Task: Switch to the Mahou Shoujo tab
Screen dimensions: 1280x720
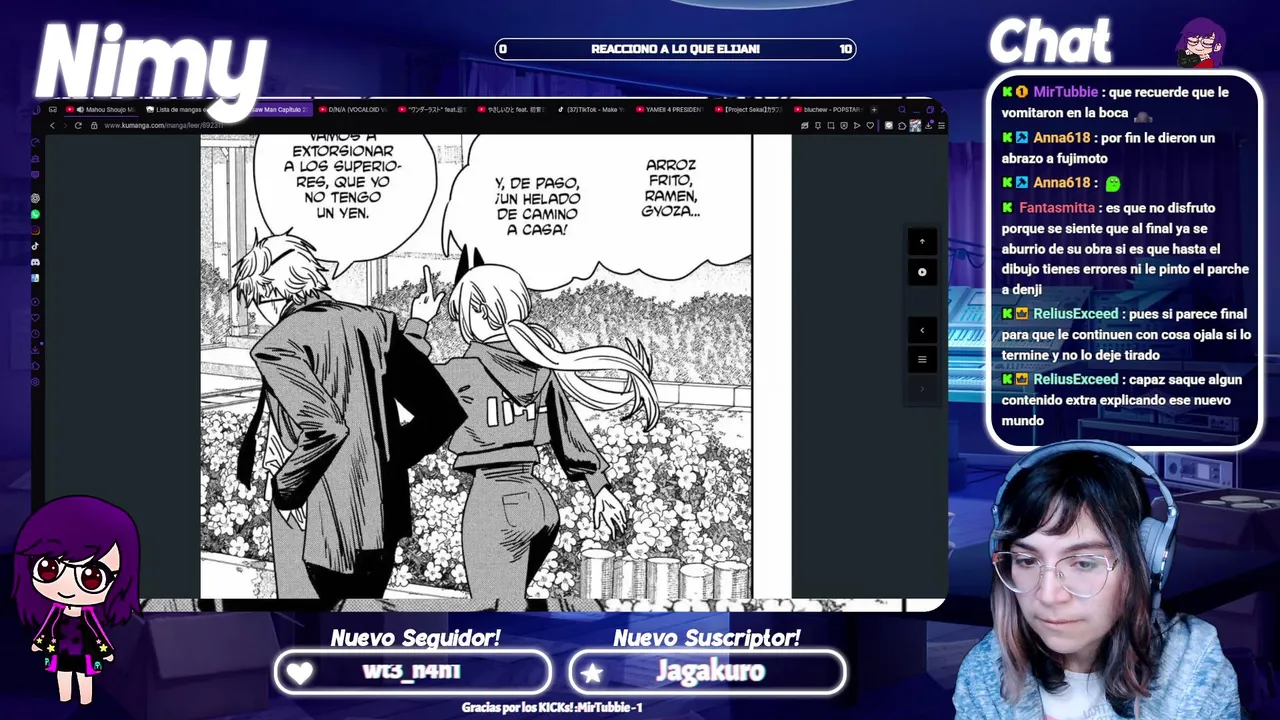Action: pos(101,109)
